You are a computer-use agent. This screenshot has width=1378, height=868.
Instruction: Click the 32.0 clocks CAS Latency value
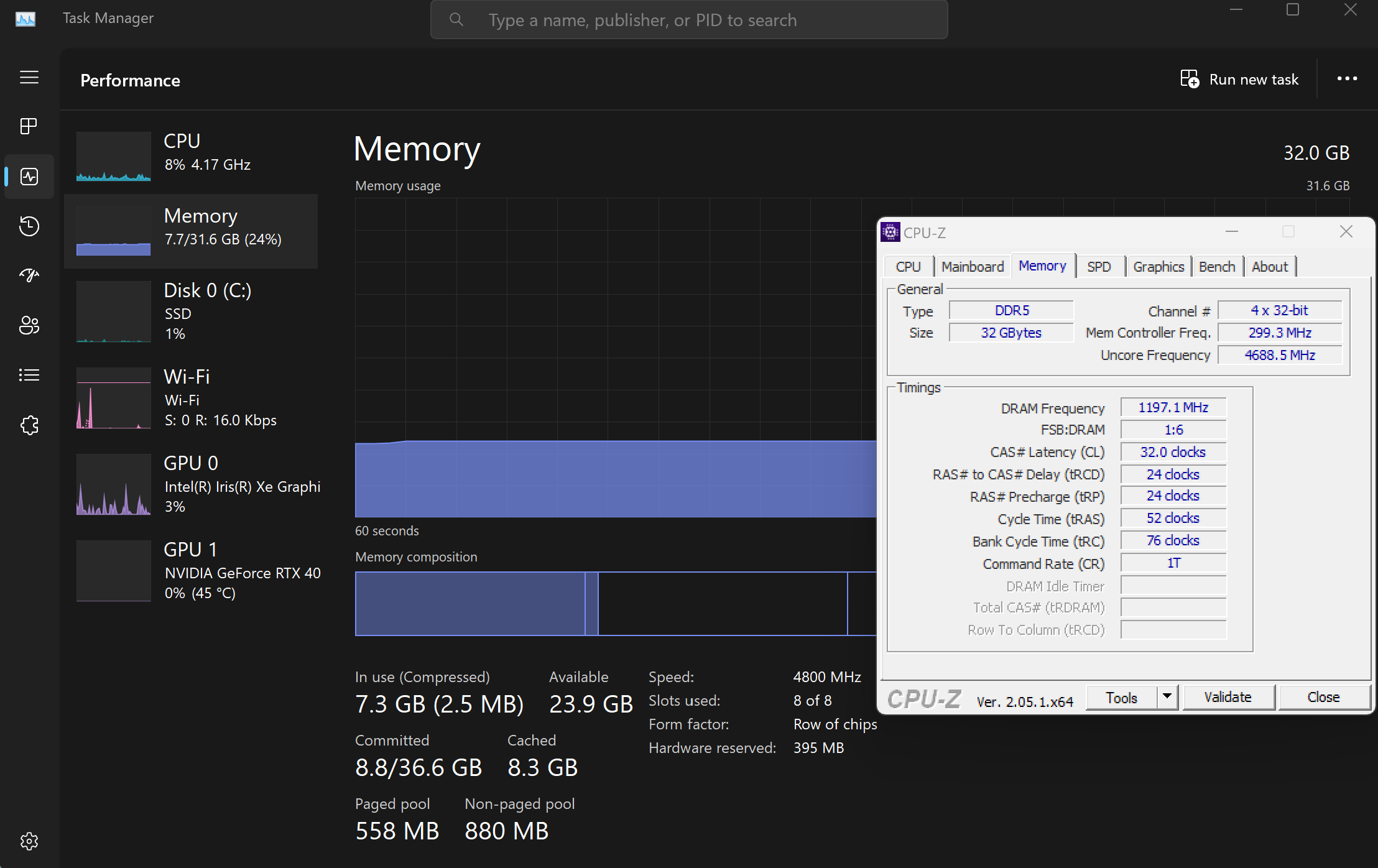1173,452
